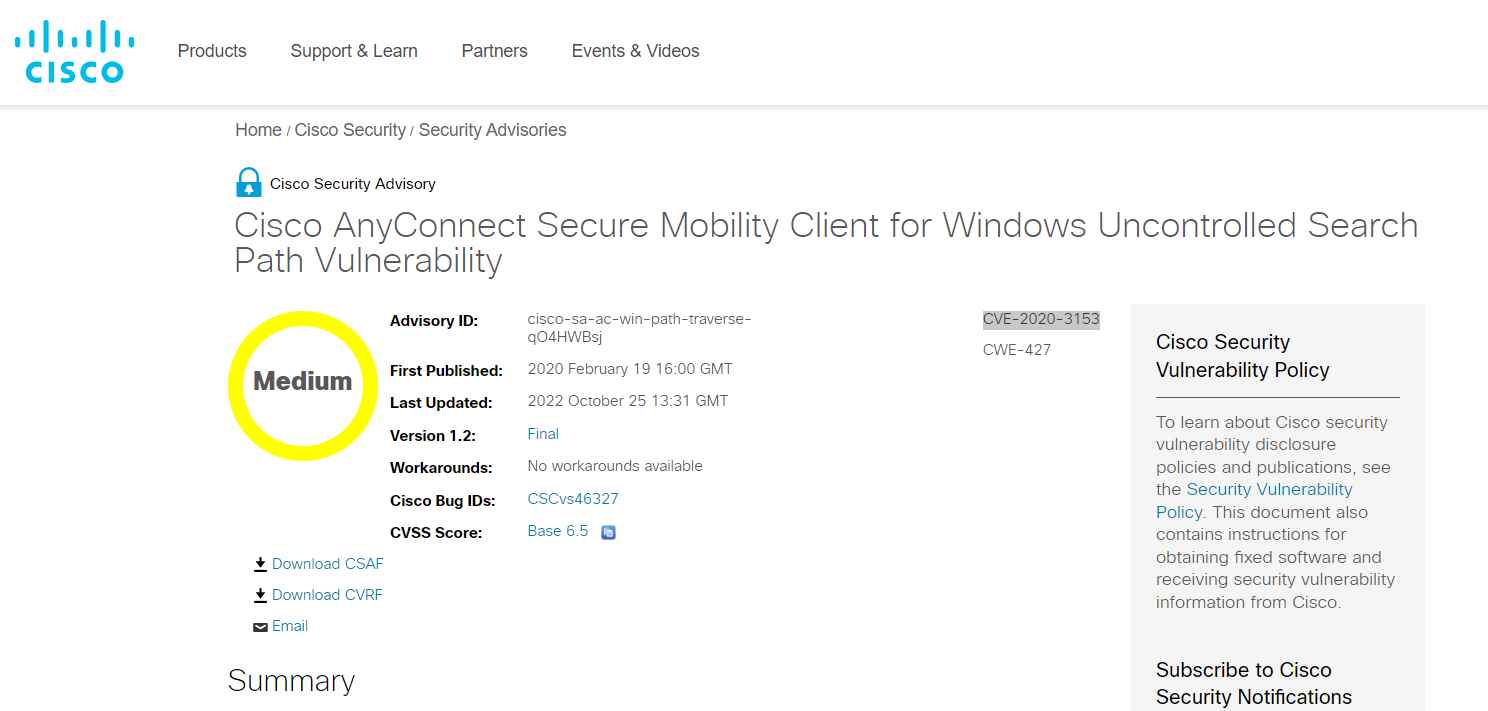Open the Base 6.5 CVSS score link

coord(556,531)
